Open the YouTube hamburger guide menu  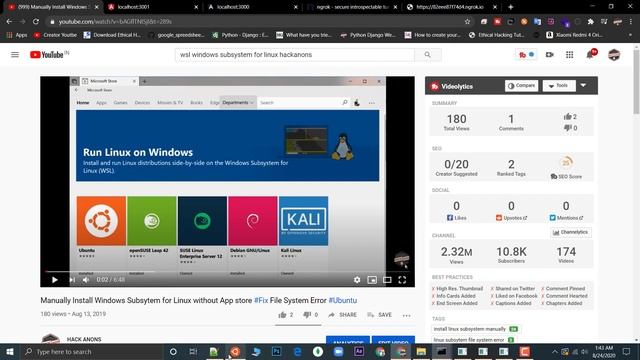(15, 55)
